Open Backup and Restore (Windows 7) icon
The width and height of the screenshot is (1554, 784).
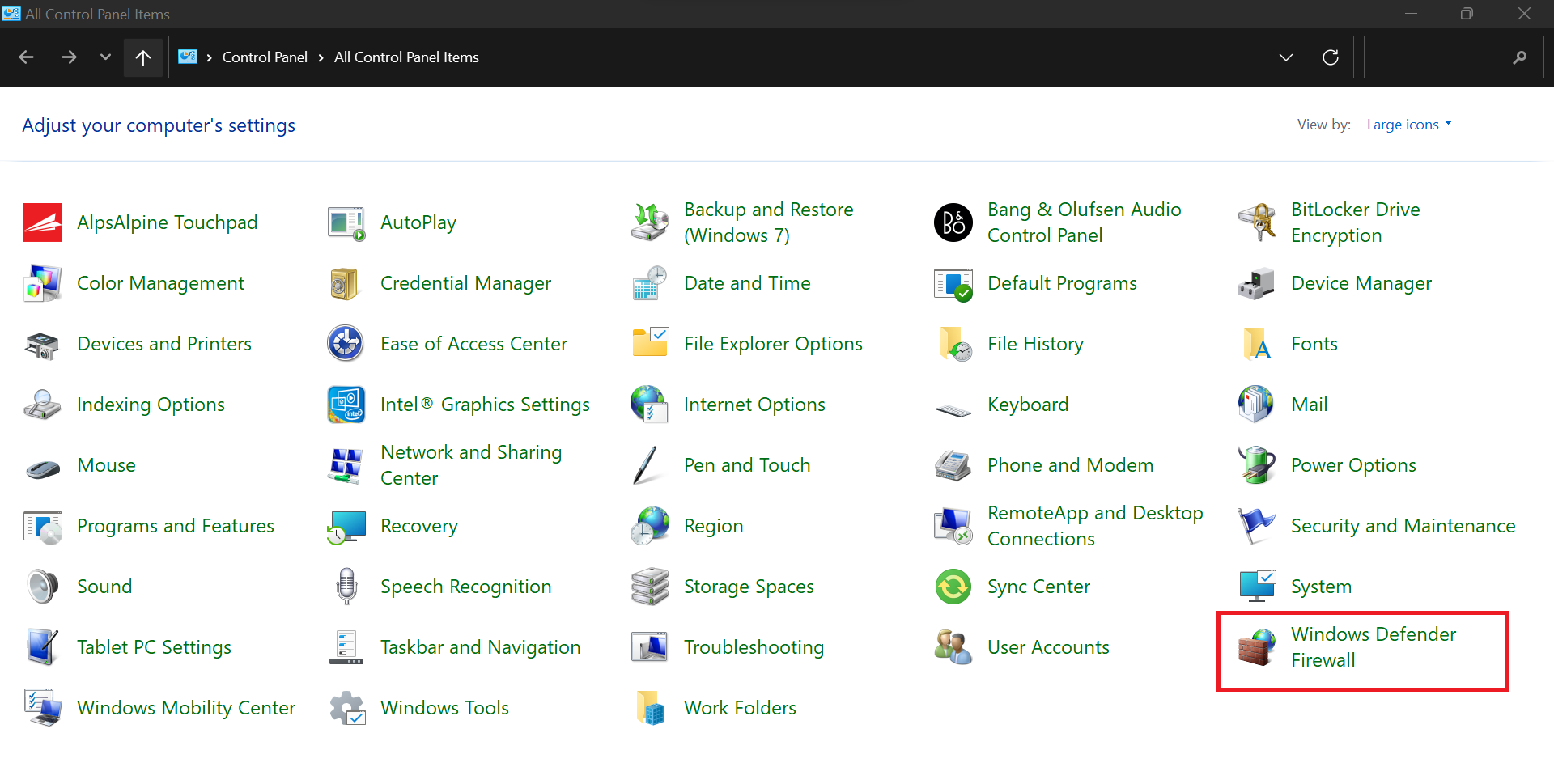click(650, 222)
